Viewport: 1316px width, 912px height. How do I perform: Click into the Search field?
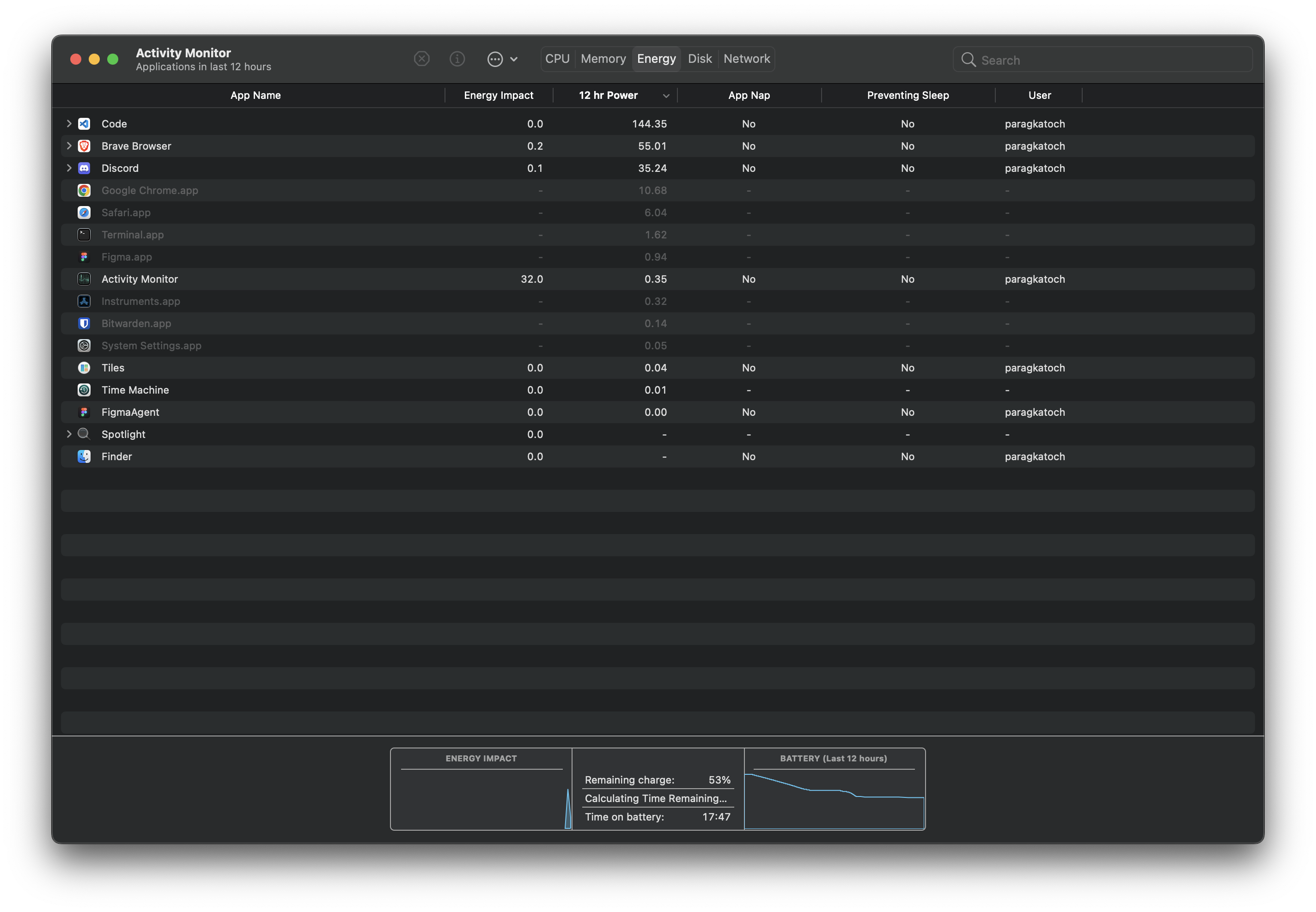[1109, 60]
